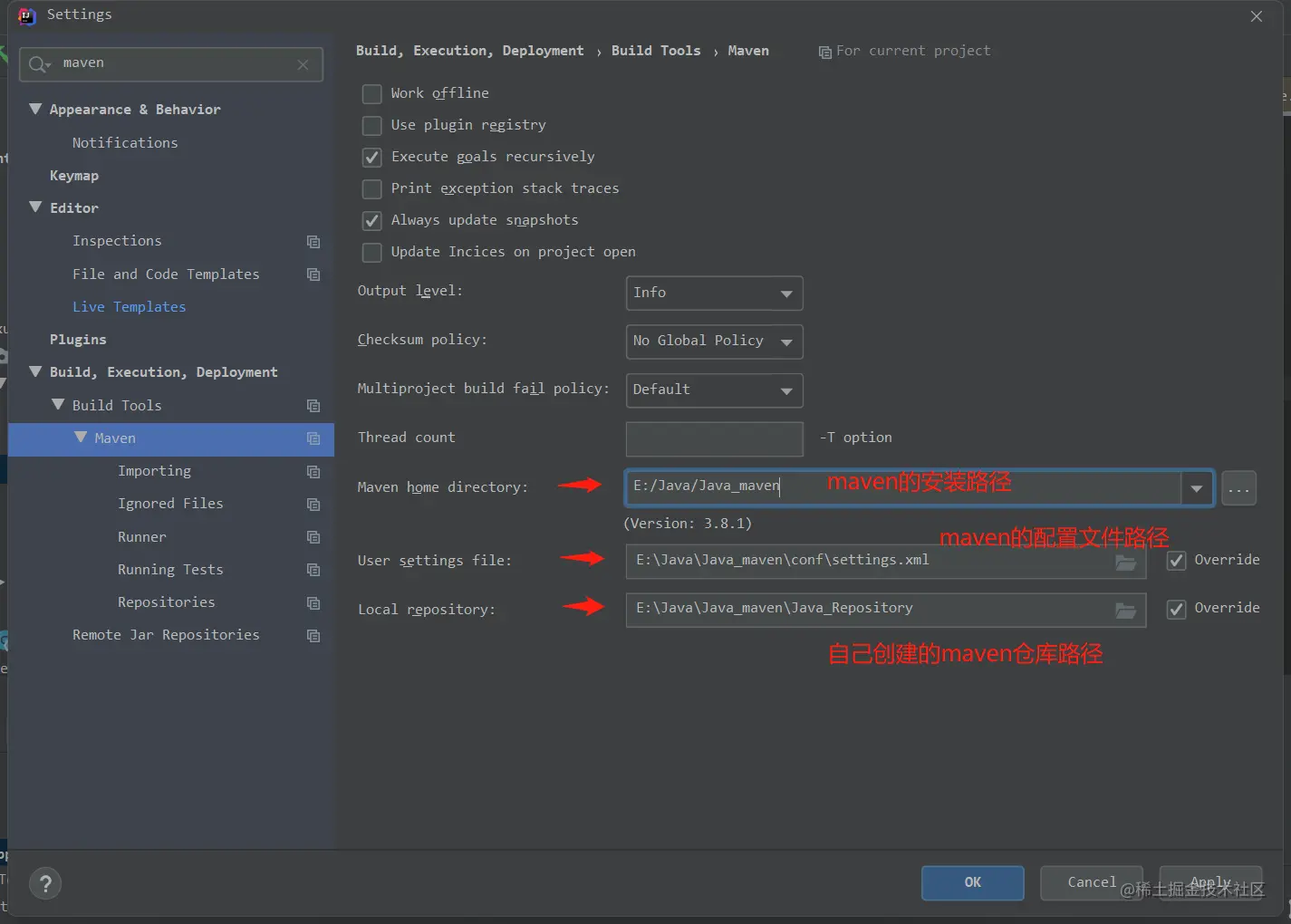
Task: Click Build Tools in breadcrumb
Action: click(x=656, y=52)
